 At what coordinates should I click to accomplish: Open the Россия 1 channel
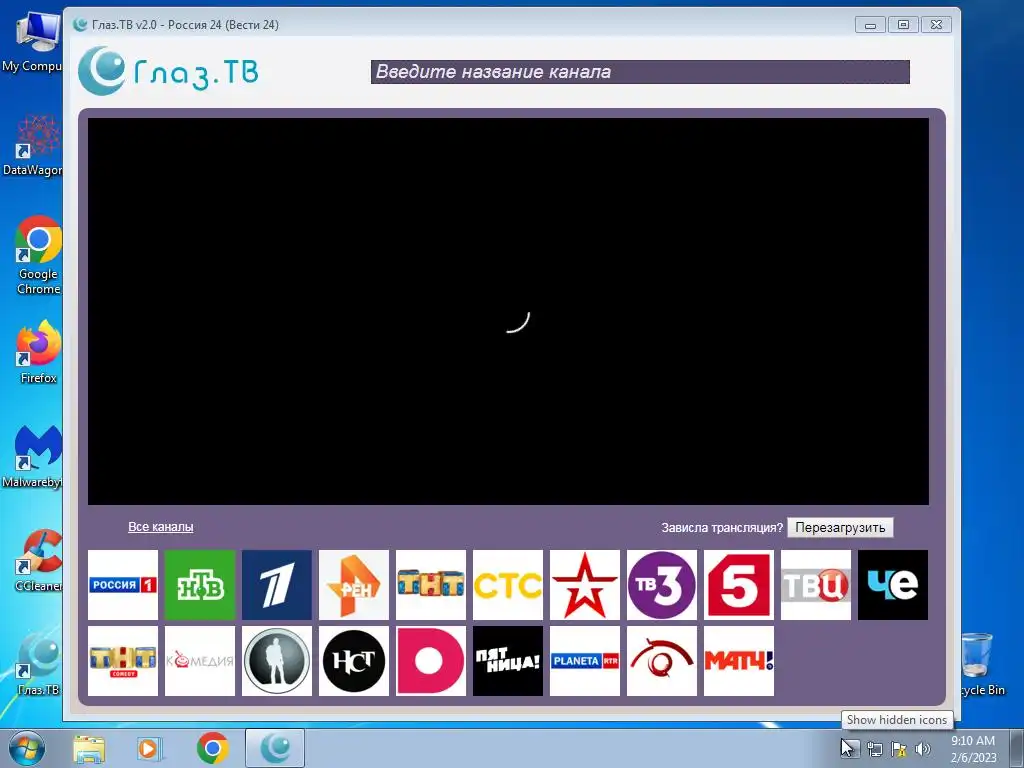point(123,584)
